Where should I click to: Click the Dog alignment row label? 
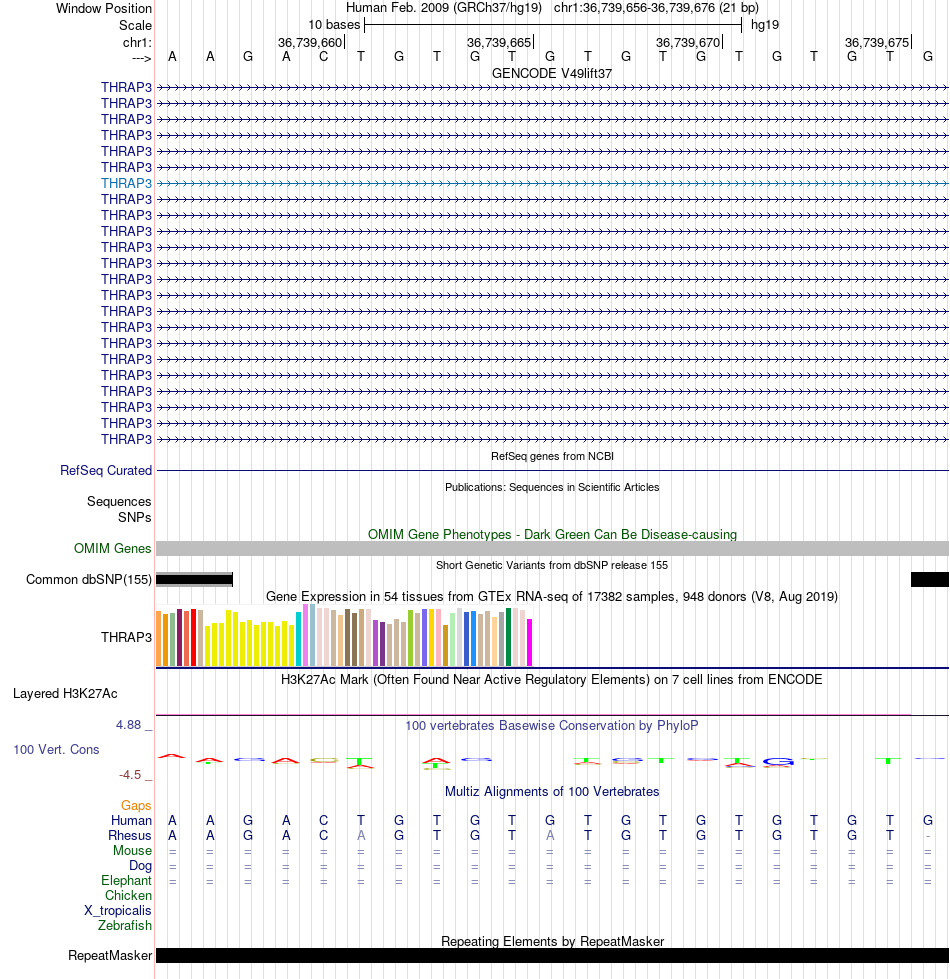(x=140, y=865)
